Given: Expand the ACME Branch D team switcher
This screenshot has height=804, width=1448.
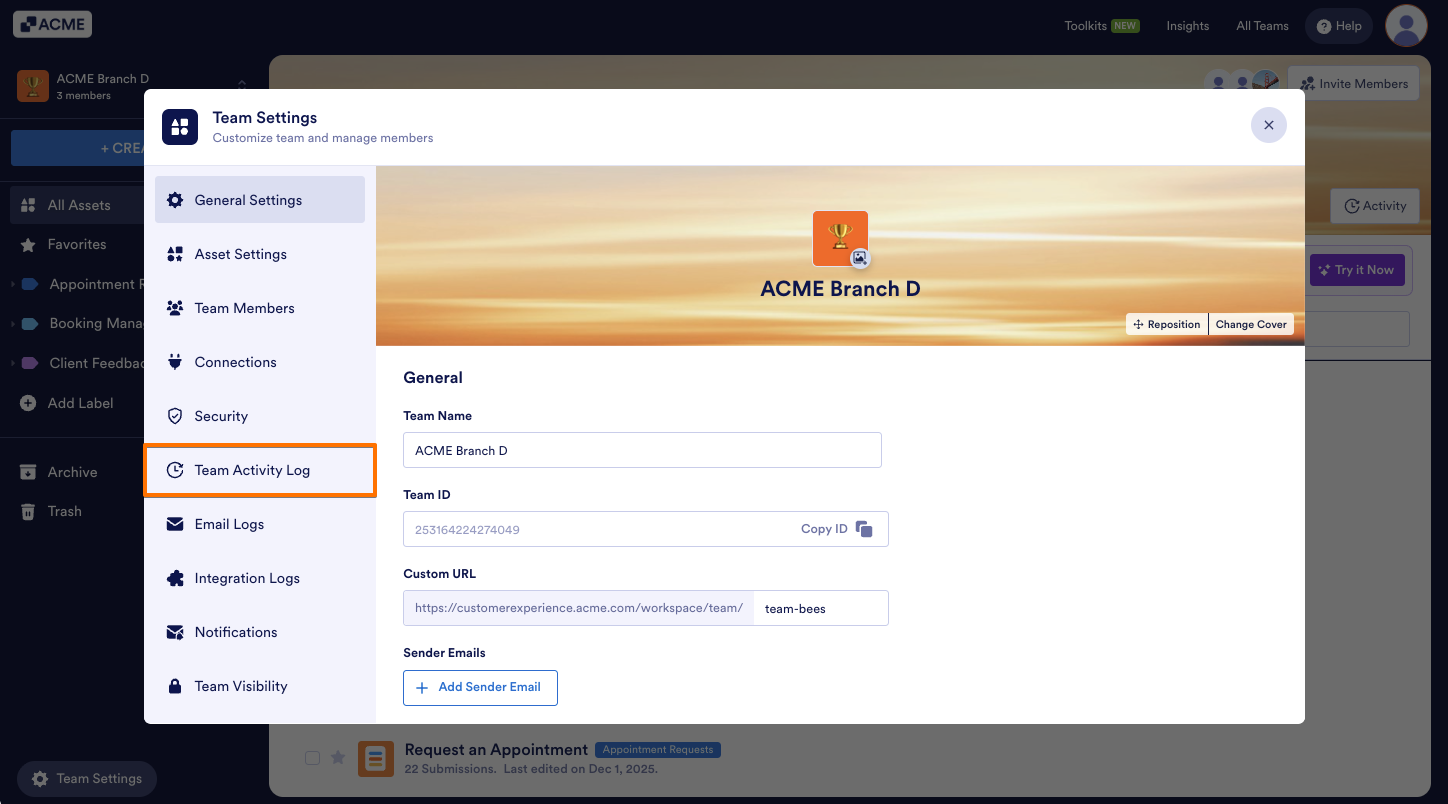Looking at the screenshot, I should [241, 86].
